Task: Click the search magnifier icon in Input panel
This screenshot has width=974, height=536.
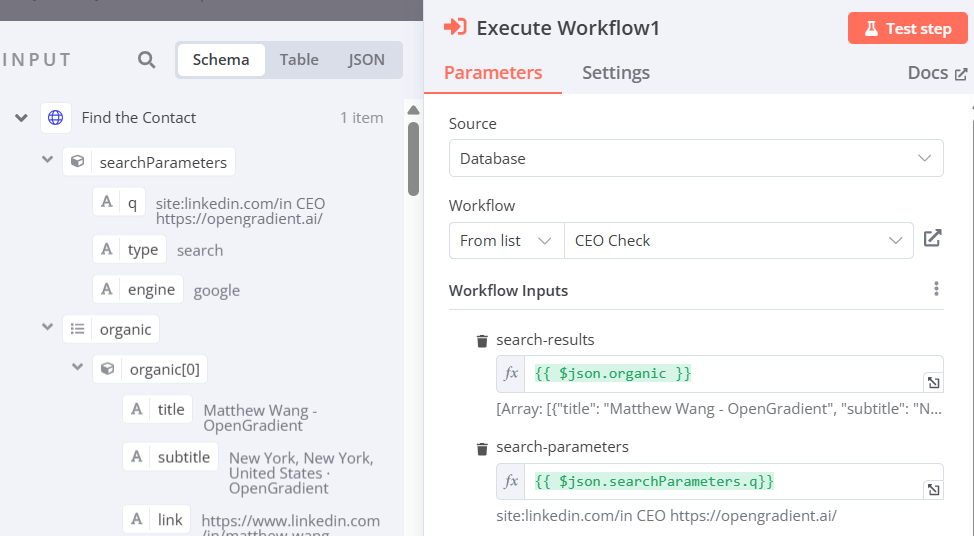Action: tap(147, 60)
